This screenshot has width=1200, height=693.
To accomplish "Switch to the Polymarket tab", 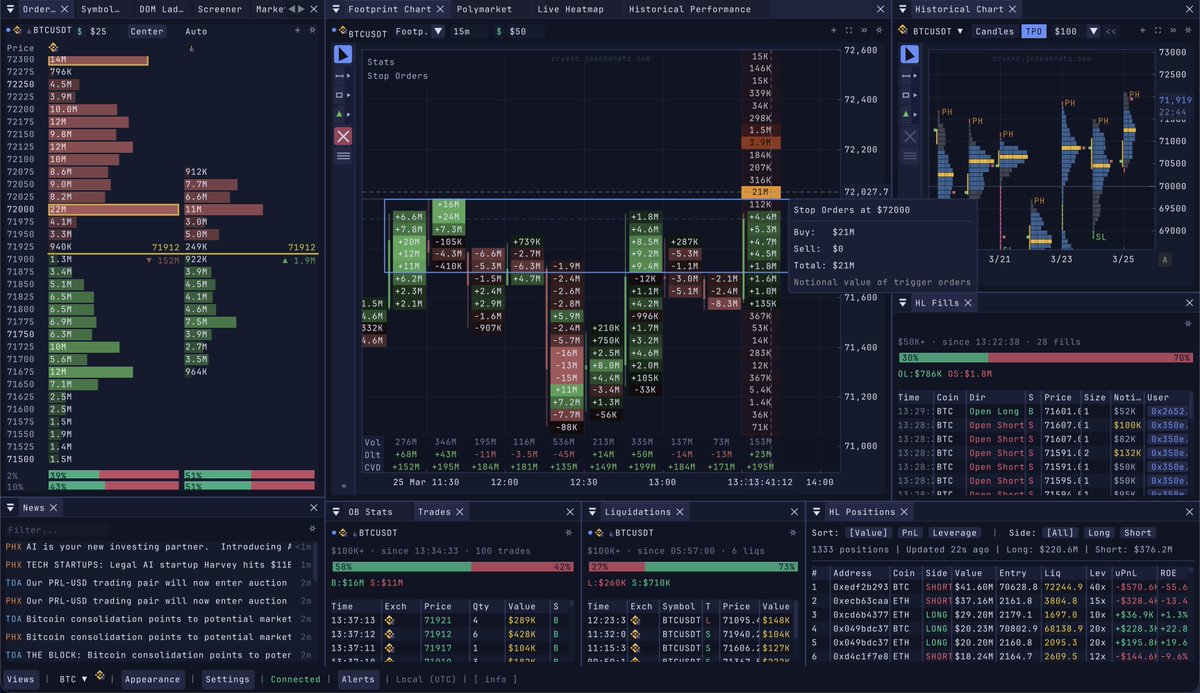I will pos(483,9).
